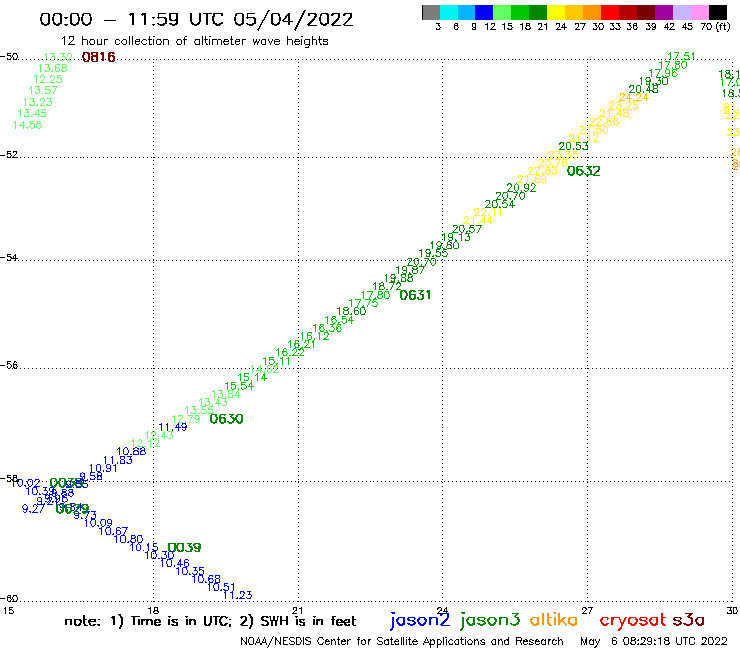Select the 0631 pass time label

tap(415, 295)
